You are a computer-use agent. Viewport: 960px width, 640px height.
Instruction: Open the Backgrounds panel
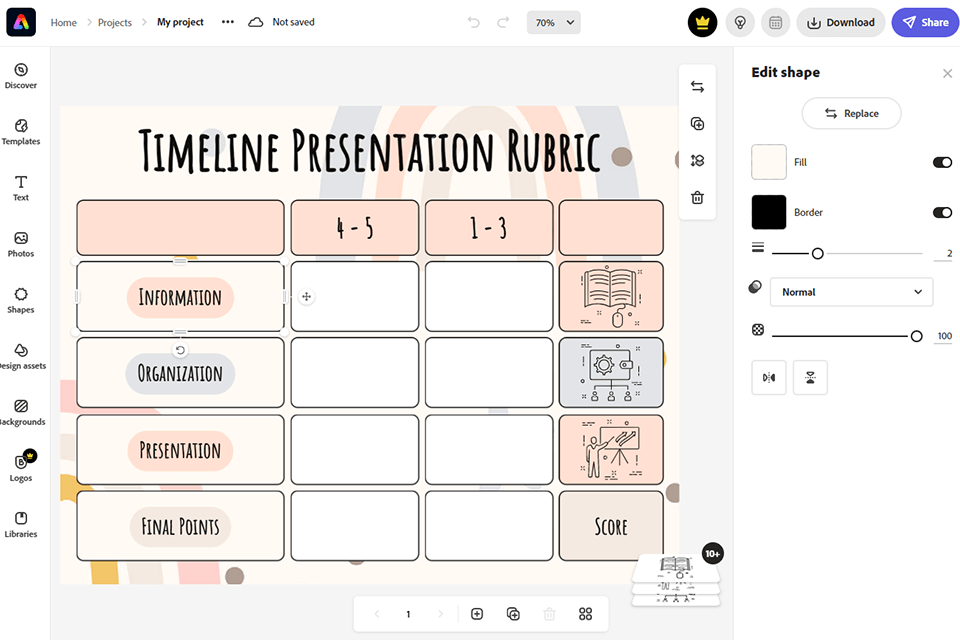pos(21,413)
